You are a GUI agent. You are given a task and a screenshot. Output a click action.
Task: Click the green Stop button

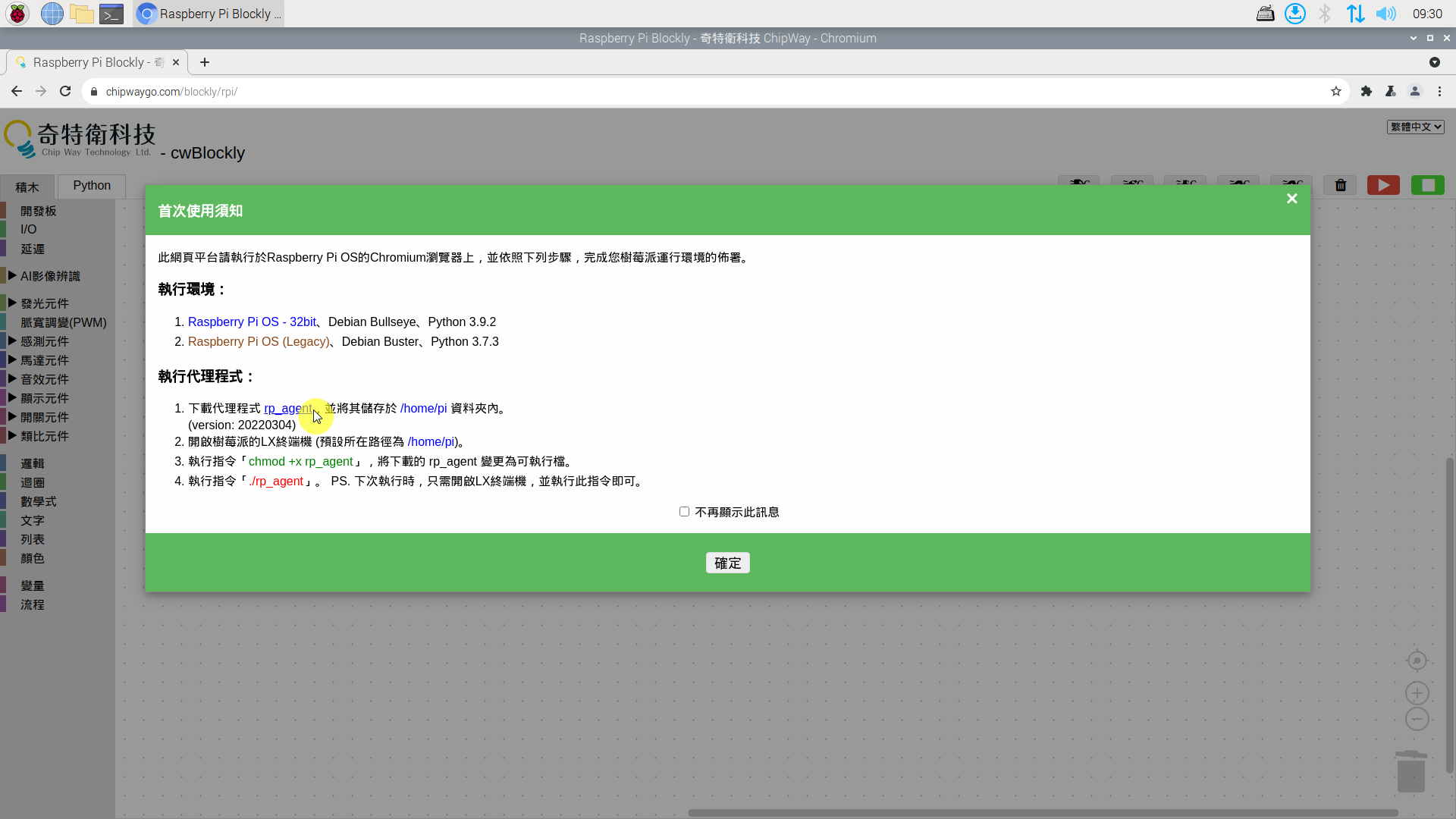tap(1427, 186)
